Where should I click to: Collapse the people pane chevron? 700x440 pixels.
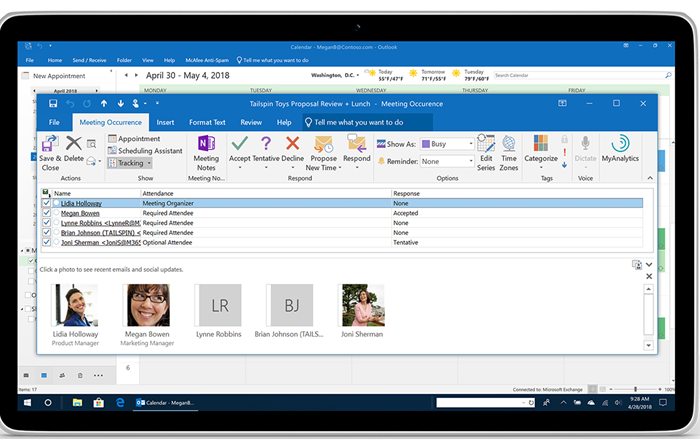pos(649,265)
